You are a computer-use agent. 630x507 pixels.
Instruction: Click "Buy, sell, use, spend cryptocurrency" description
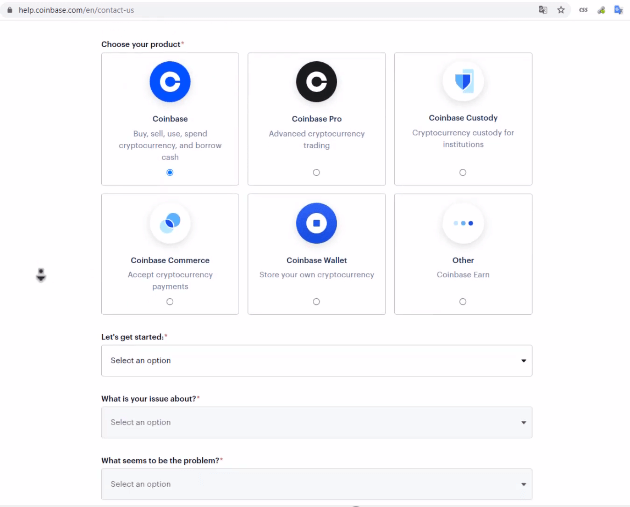(170, 145)
